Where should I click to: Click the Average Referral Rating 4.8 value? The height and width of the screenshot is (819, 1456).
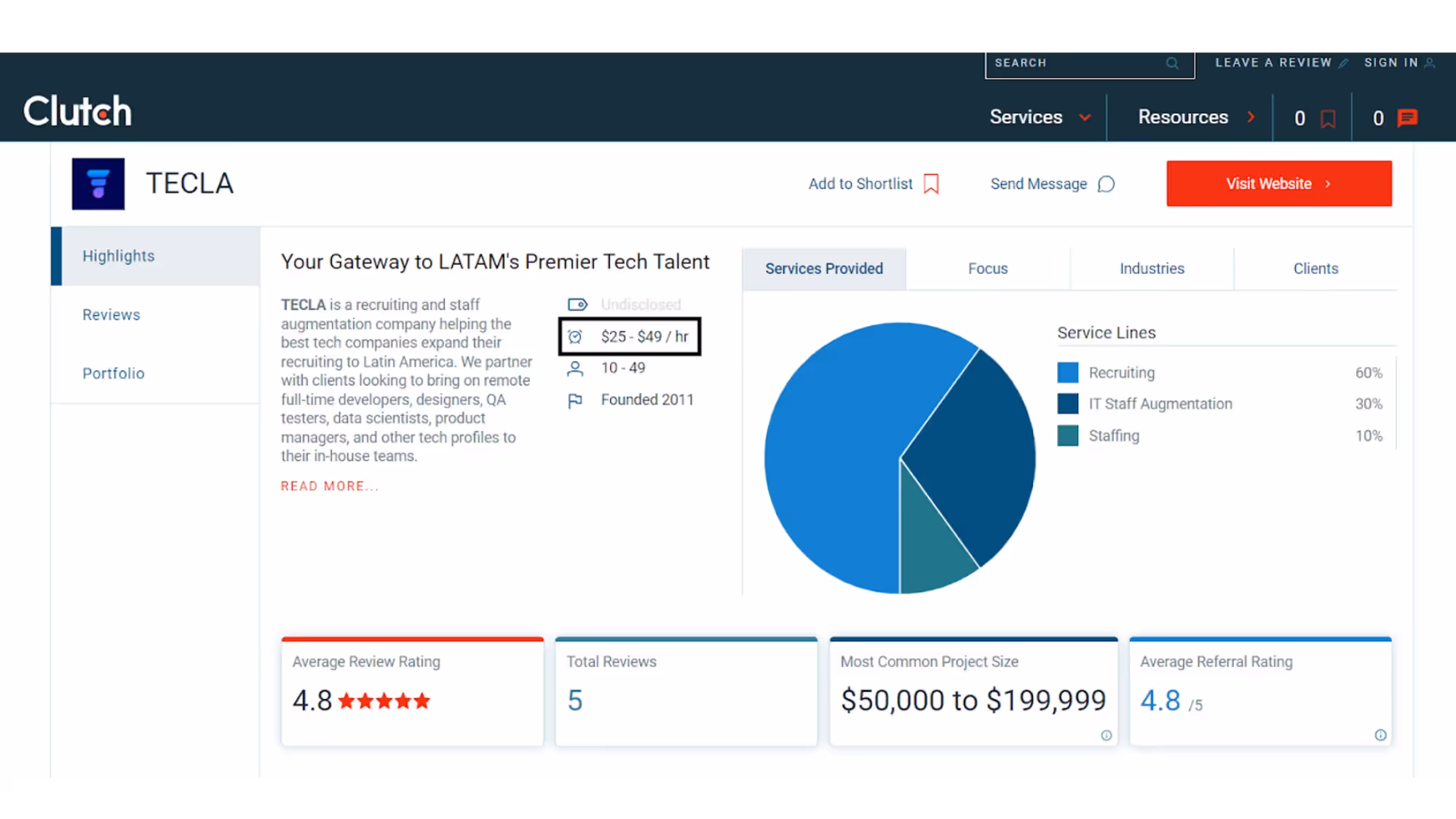click(1160, 700)
